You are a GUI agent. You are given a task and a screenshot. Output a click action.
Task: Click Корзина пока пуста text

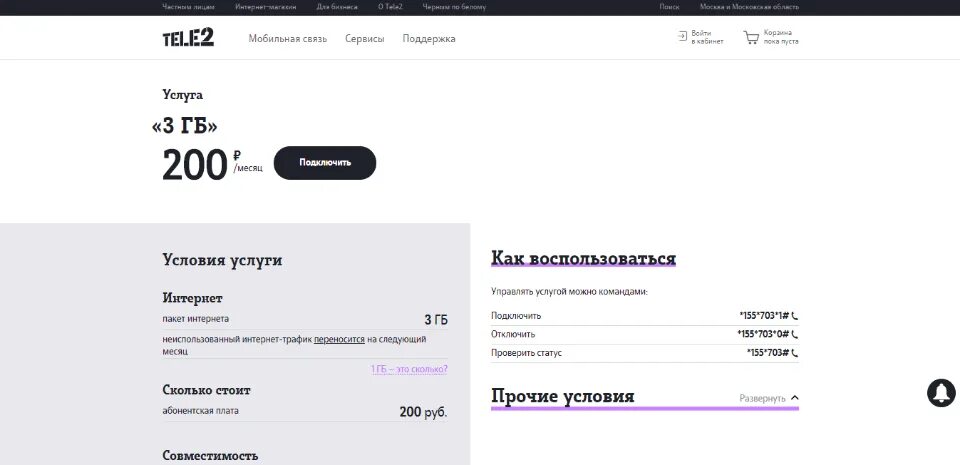(x=781, y=37)
